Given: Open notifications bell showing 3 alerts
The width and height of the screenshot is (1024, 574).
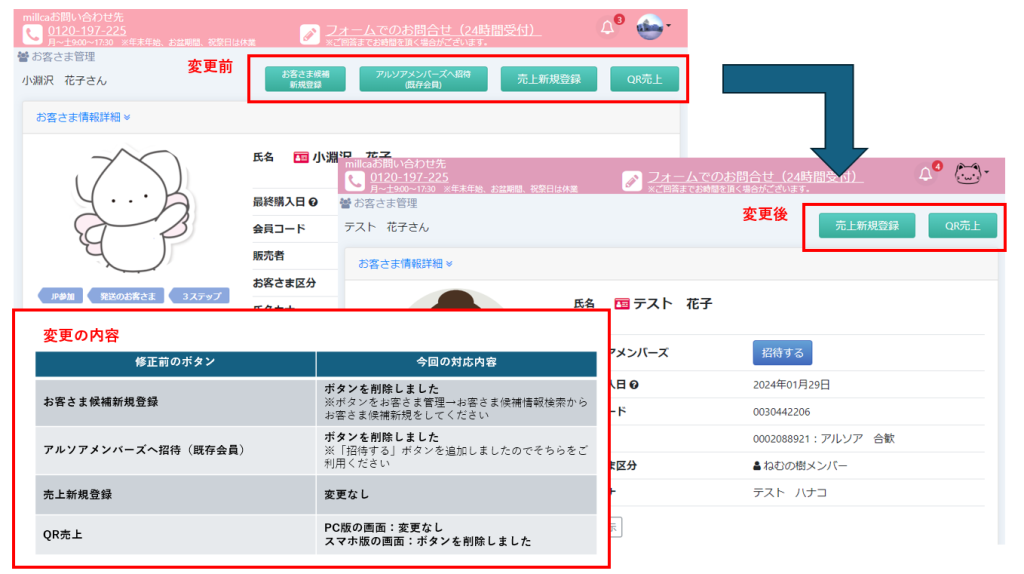Looking at the screenshot, I should point(607,28).
